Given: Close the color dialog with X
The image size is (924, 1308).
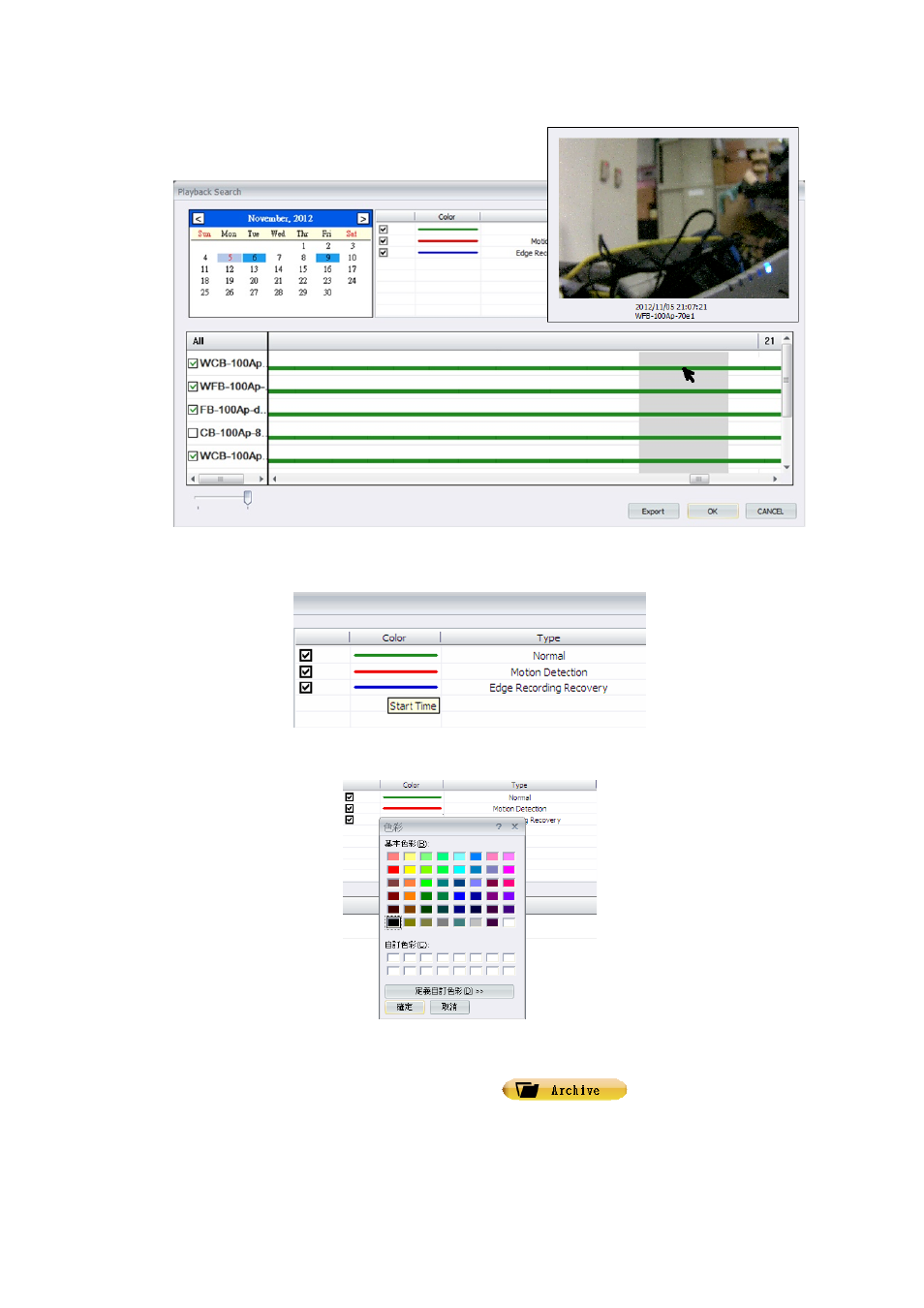Looking at the screenshot, I should pos(514,826).
